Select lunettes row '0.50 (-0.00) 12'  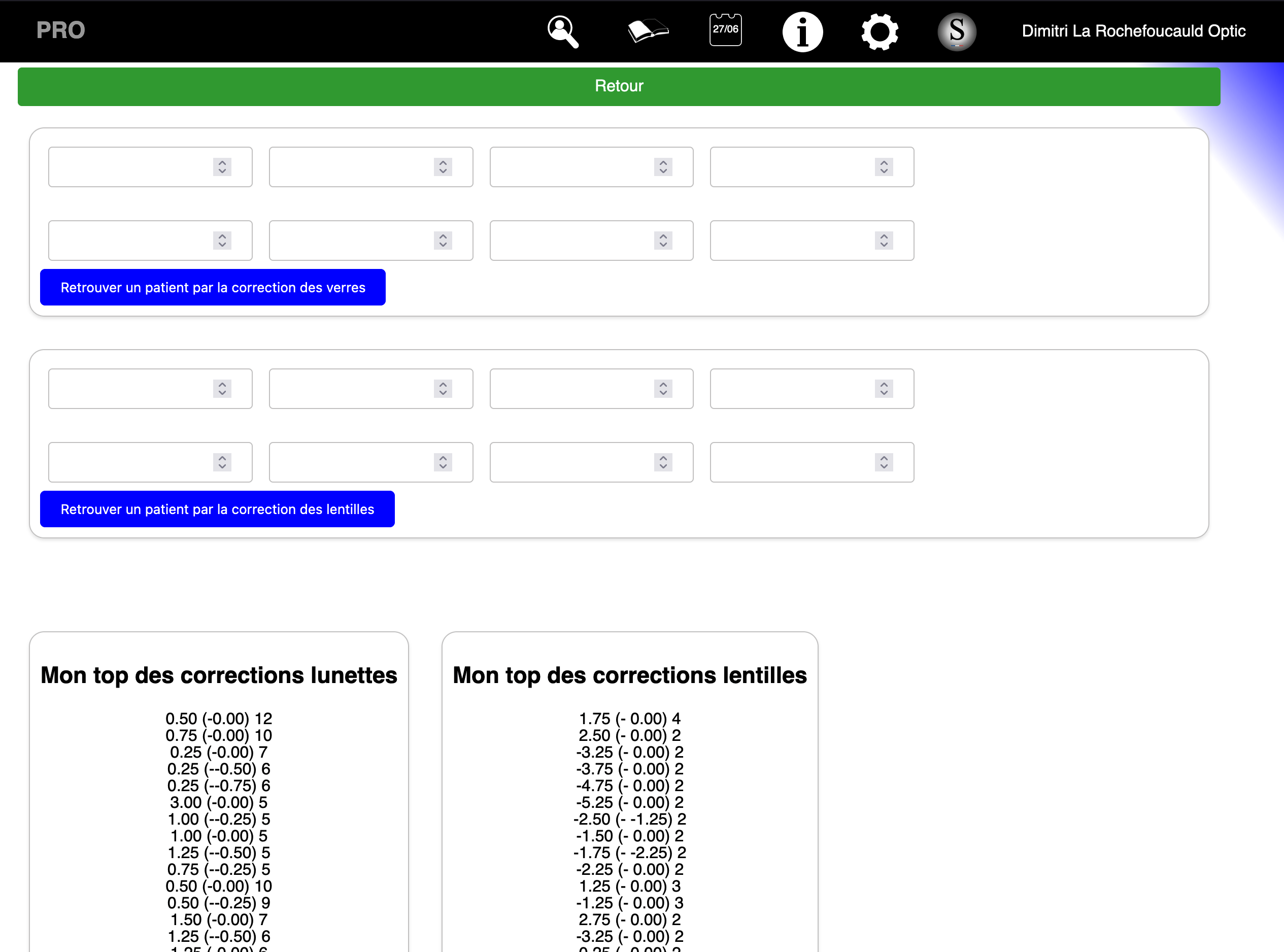point(219,719)
